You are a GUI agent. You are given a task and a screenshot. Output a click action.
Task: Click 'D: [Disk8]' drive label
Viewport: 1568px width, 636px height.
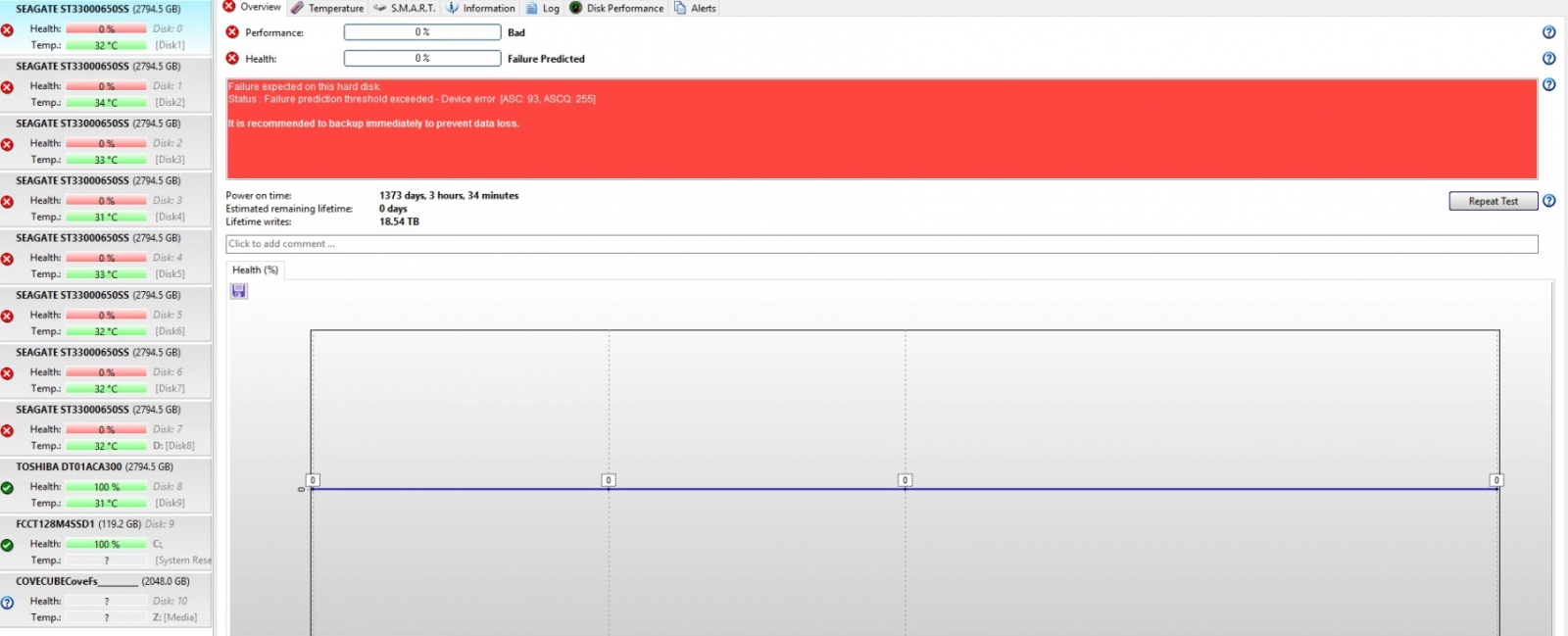(173, 446)
